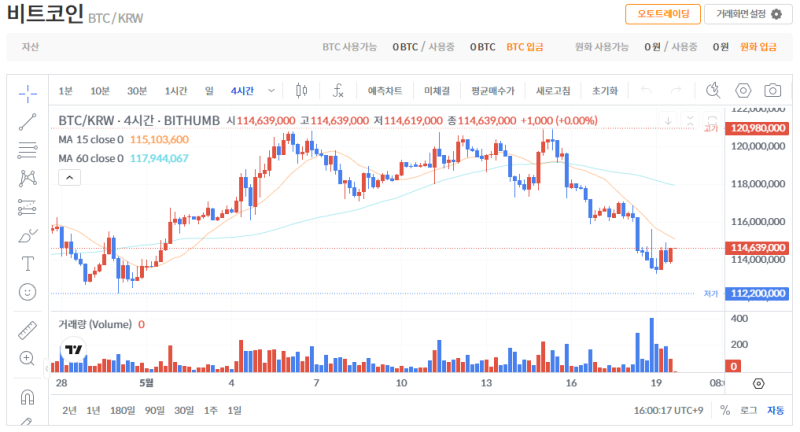Image resolution: width=800 pixels, height=432 pixels.
Task: Toggle the 로그 log scale
Action: point(748,410)
